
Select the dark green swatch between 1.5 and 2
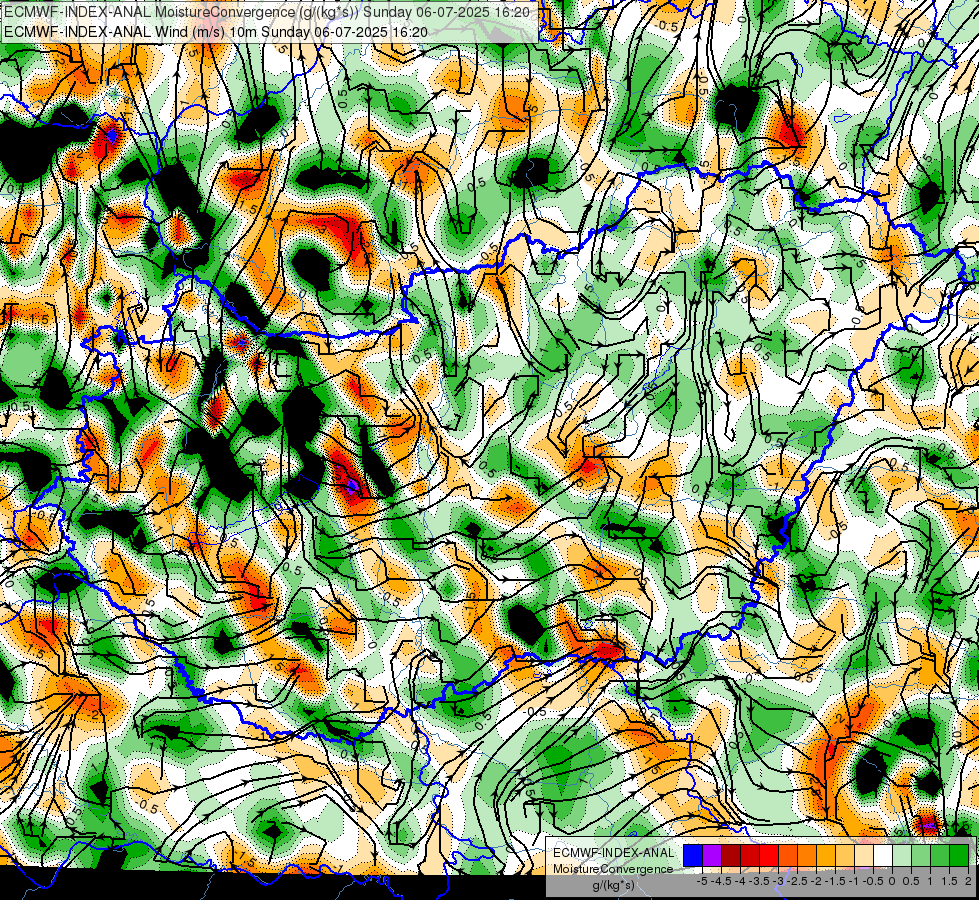coord(959,856)
